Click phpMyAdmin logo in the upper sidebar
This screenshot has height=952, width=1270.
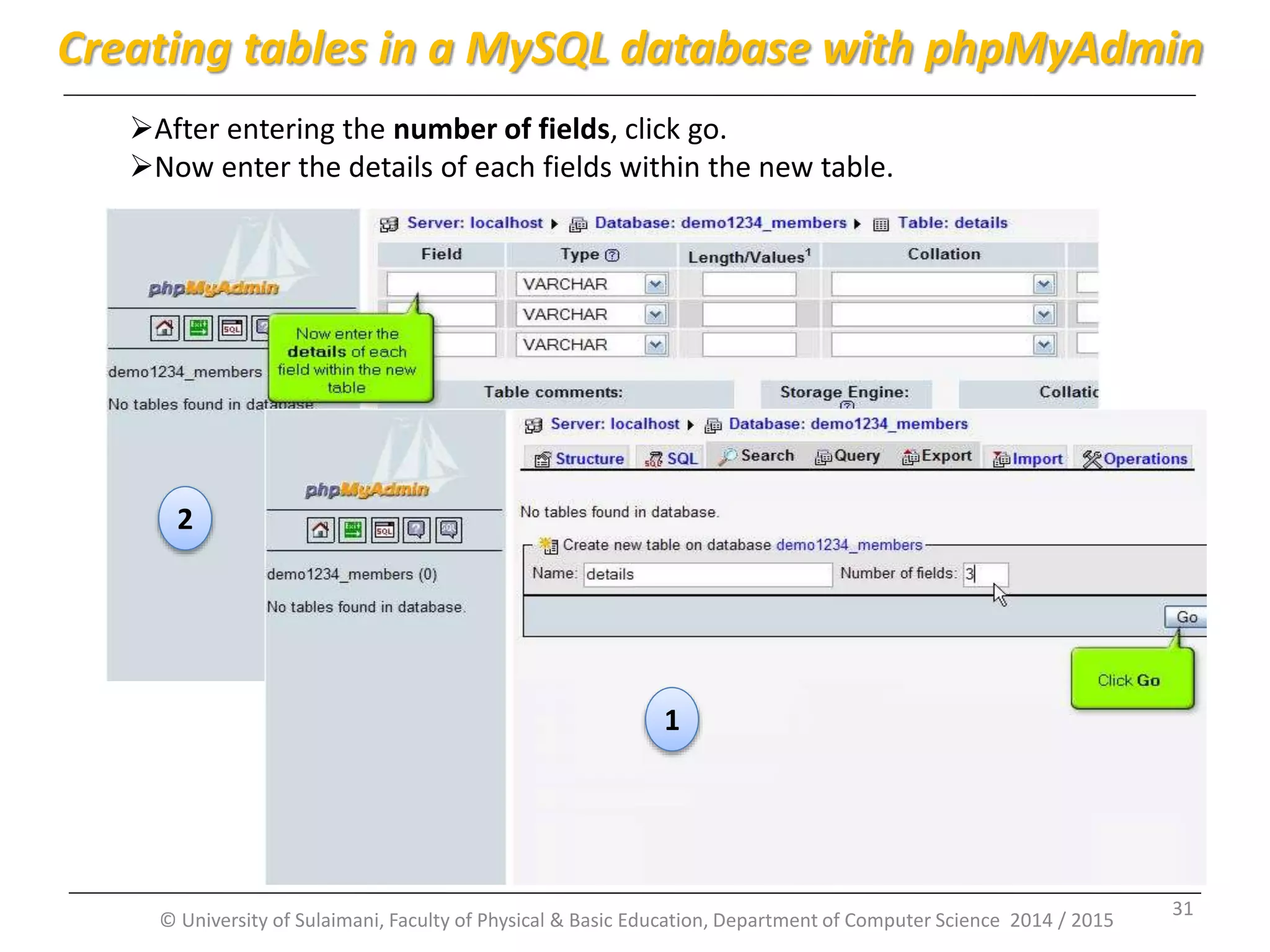(x=213, y=288)
